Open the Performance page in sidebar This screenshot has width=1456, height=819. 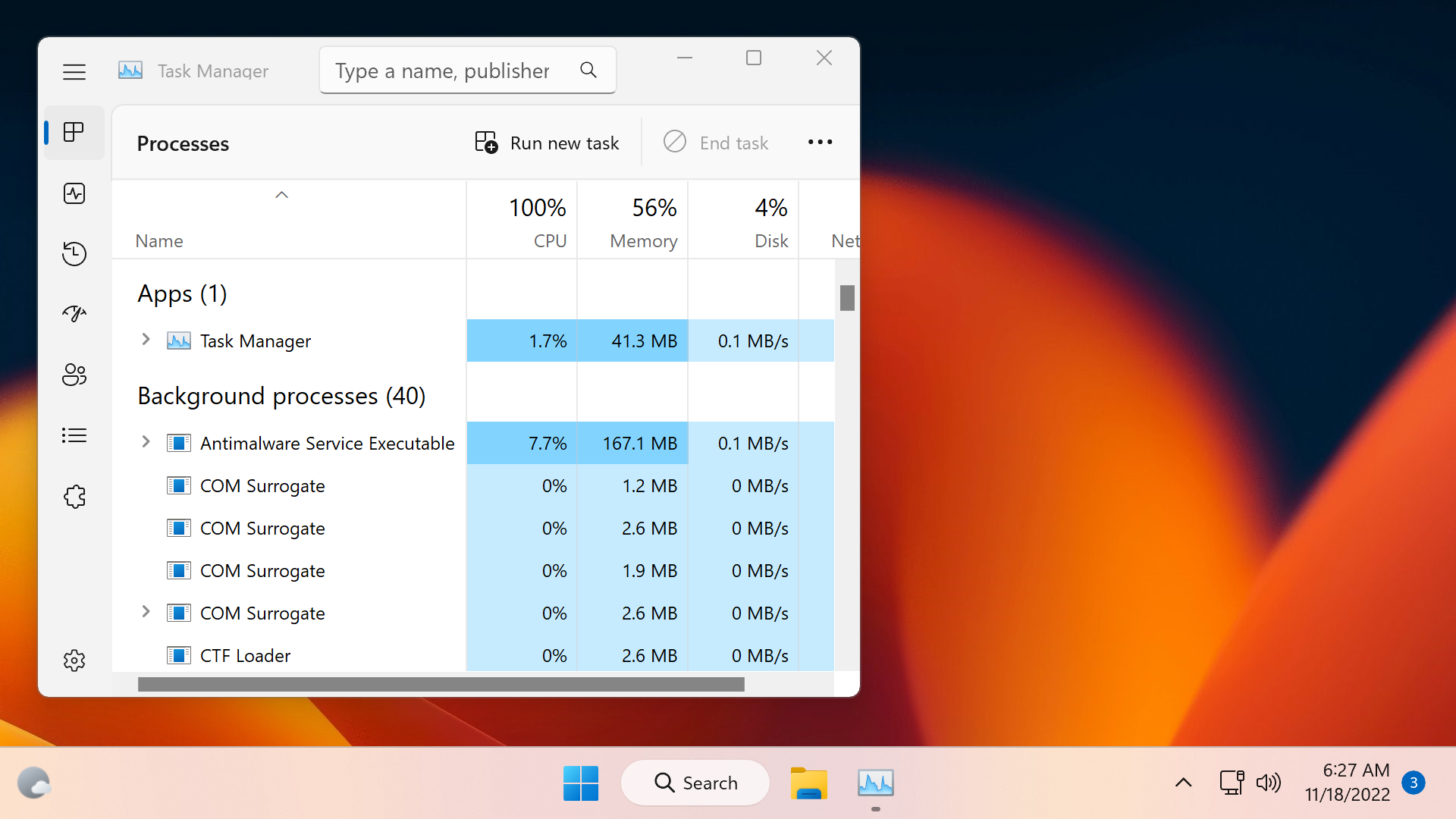pyautogui.click(x=74, y=193)
